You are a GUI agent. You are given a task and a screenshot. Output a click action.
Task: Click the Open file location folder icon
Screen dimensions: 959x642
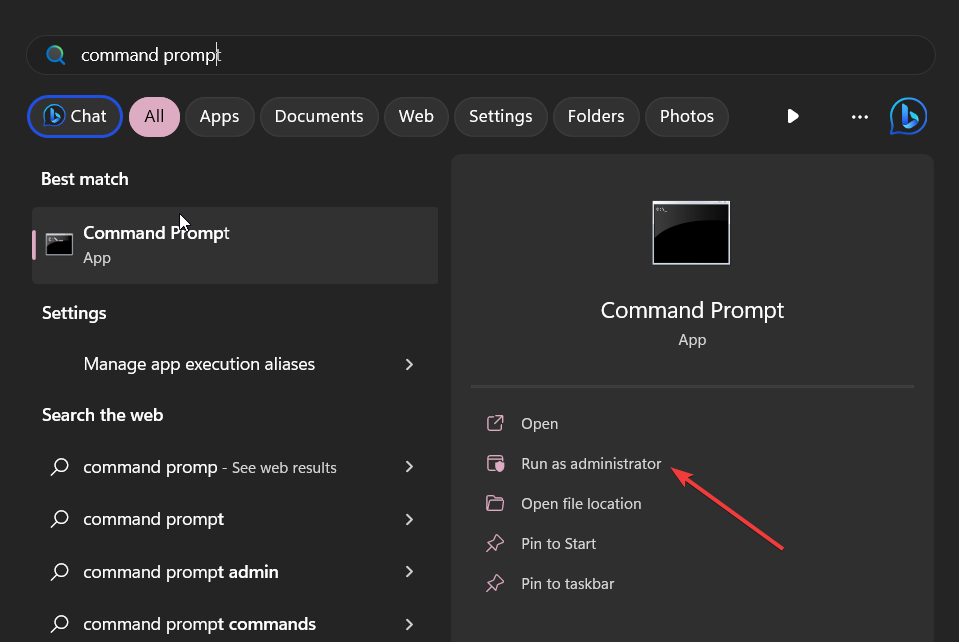495,503
